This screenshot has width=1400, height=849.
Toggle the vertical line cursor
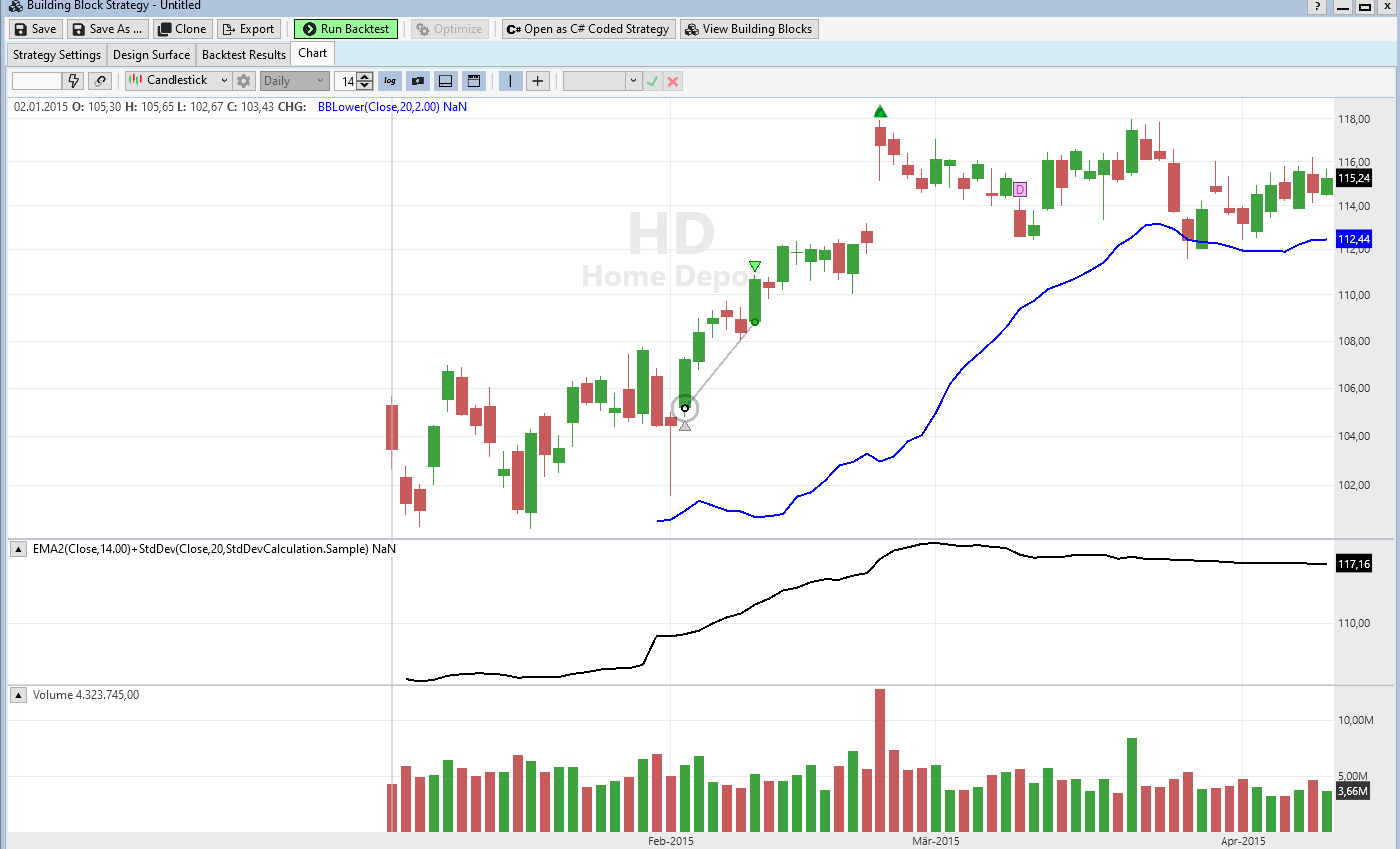[510, 81]
